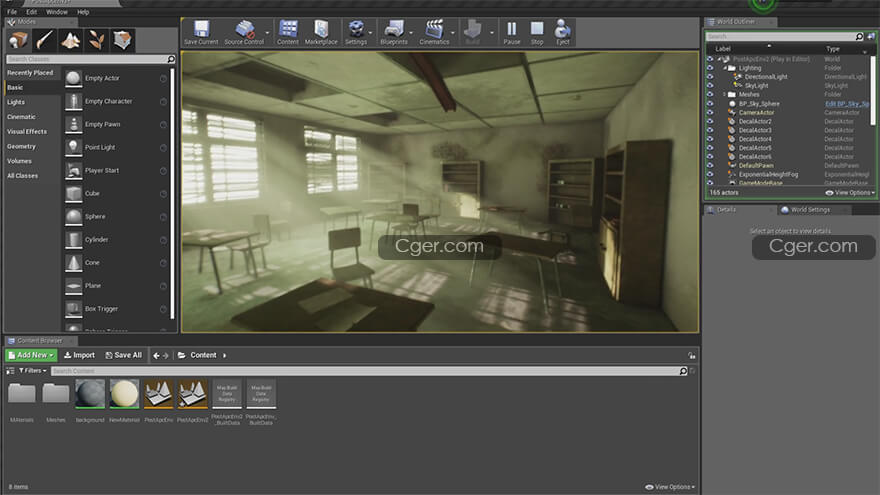Stop the play session

(x=537, y=29)
